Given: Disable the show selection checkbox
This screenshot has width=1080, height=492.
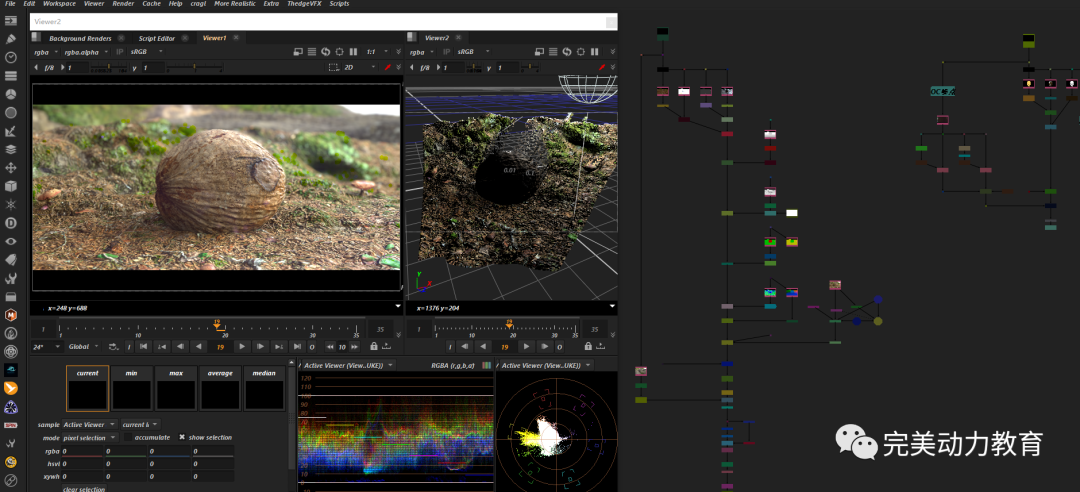Looking at the screenshot, I should point(182,437).
